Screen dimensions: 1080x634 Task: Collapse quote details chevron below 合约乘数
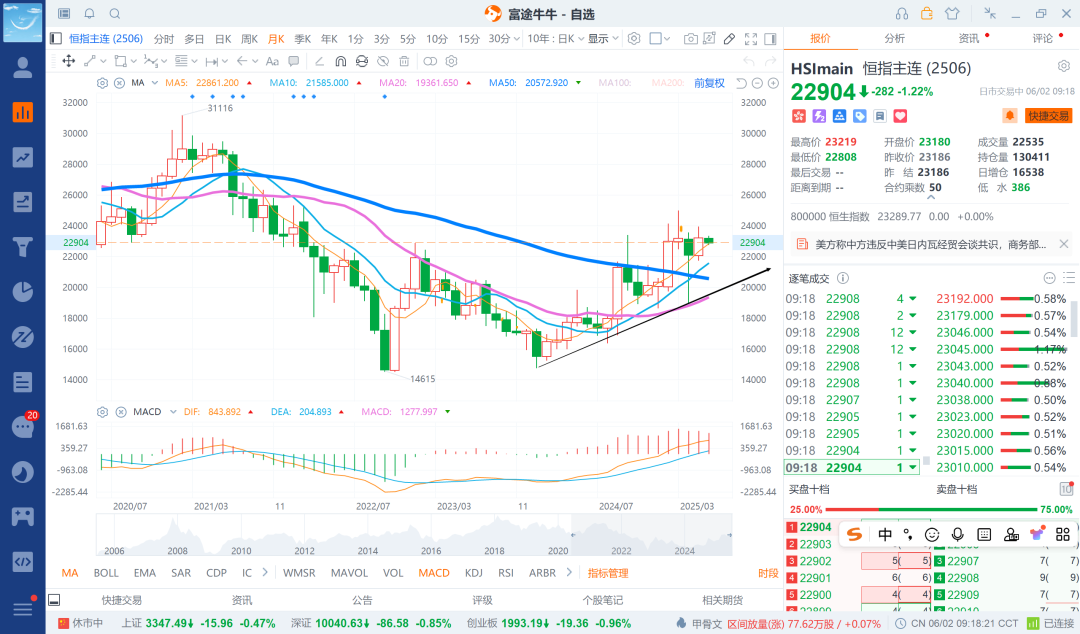[x=931, y=198]
